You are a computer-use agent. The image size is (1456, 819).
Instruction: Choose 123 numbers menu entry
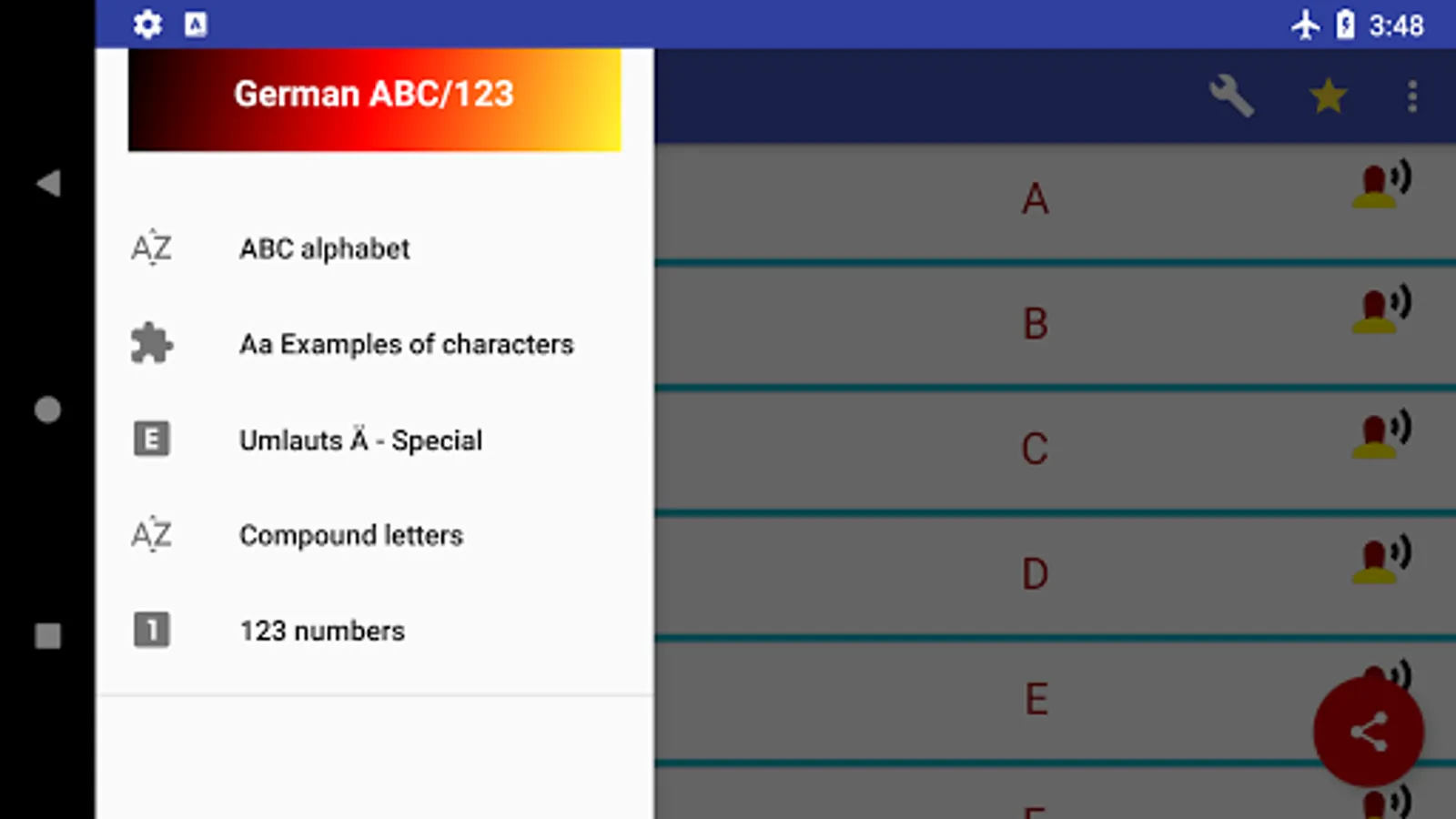(x=321, y=631)
